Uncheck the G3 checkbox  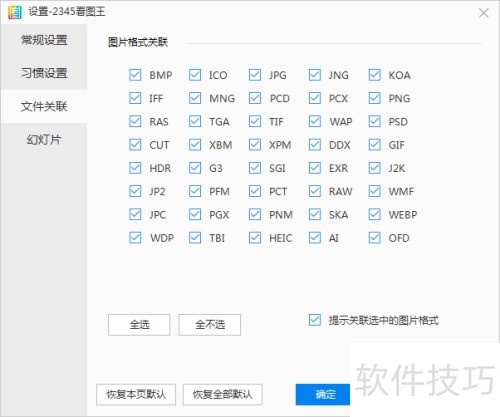tap(195, 168)
